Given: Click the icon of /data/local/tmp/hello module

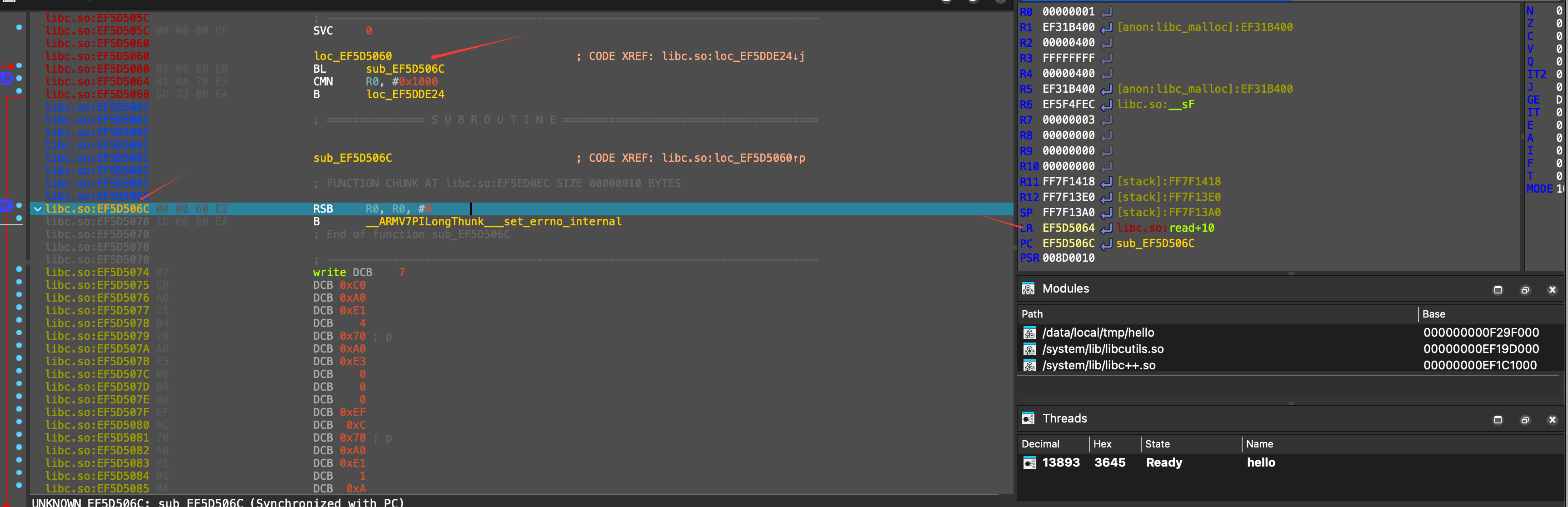Looking at the screenshot, I should point(1029,333).
